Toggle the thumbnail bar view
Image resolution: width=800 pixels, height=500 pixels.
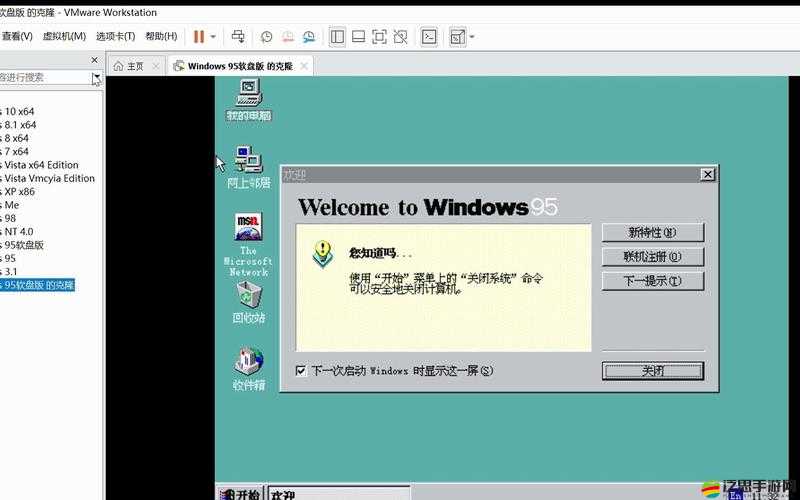click(x=358, y=37)
